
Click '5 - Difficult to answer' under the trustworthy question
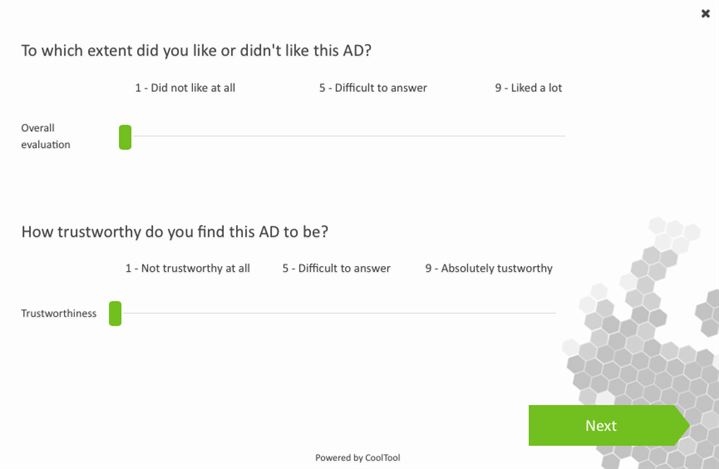pos(336,268)
